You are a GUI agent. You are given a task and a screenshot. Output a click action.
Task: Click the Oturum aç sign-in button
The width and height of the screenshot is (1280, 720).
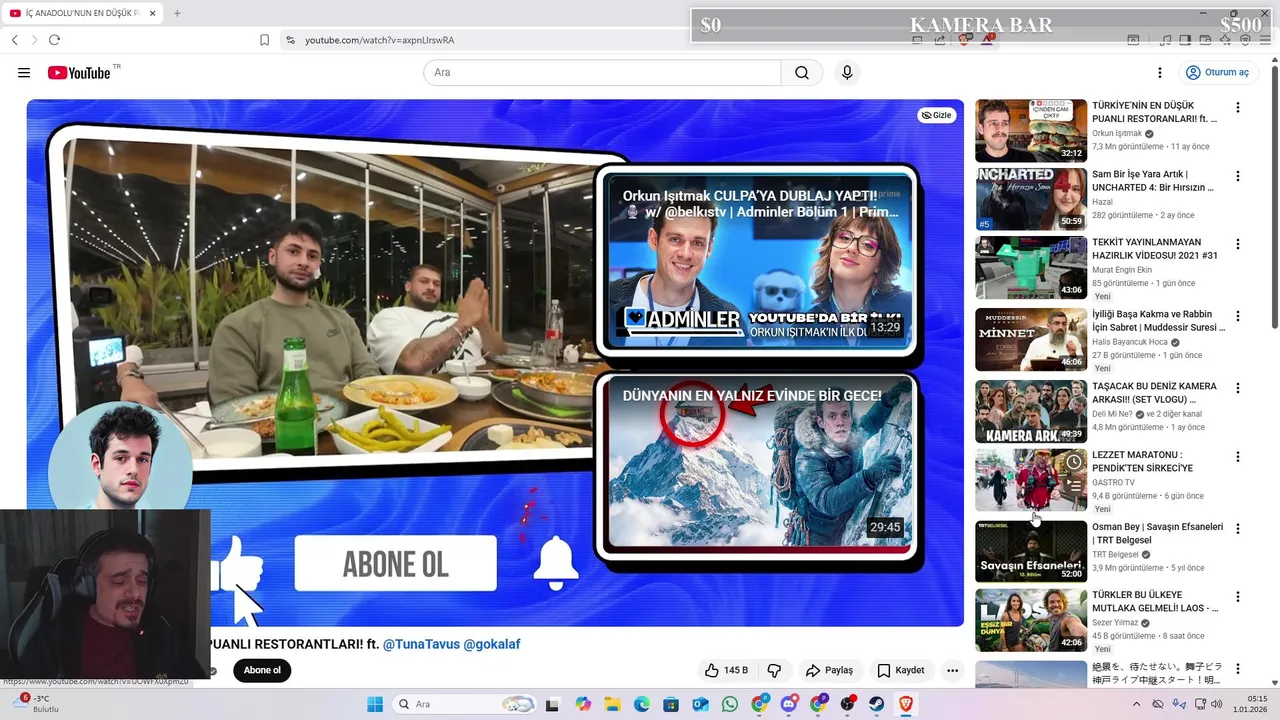pyautogui.click(x=1217, y=73)
